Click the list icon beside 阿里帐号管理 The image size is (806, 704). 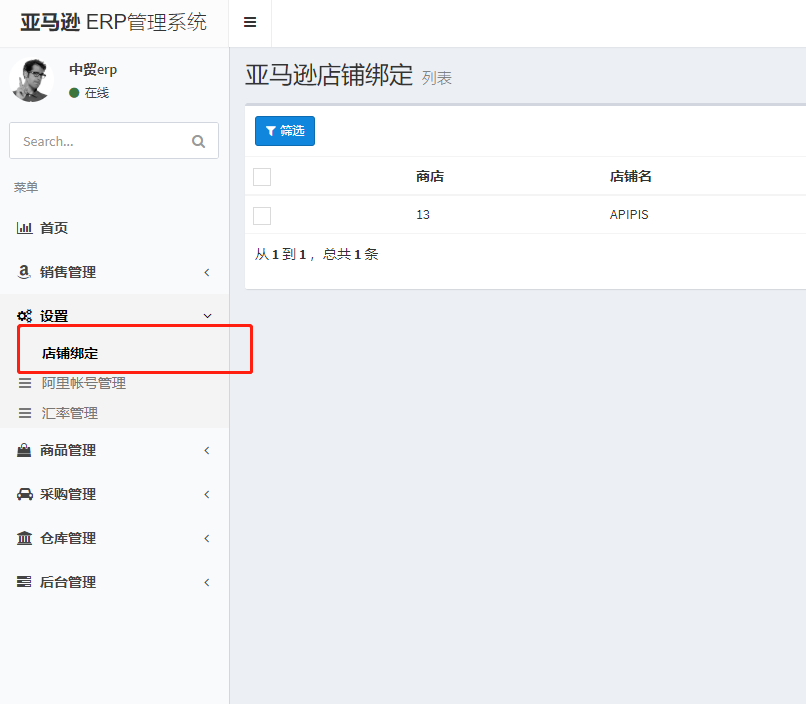[x=25, y=383]
